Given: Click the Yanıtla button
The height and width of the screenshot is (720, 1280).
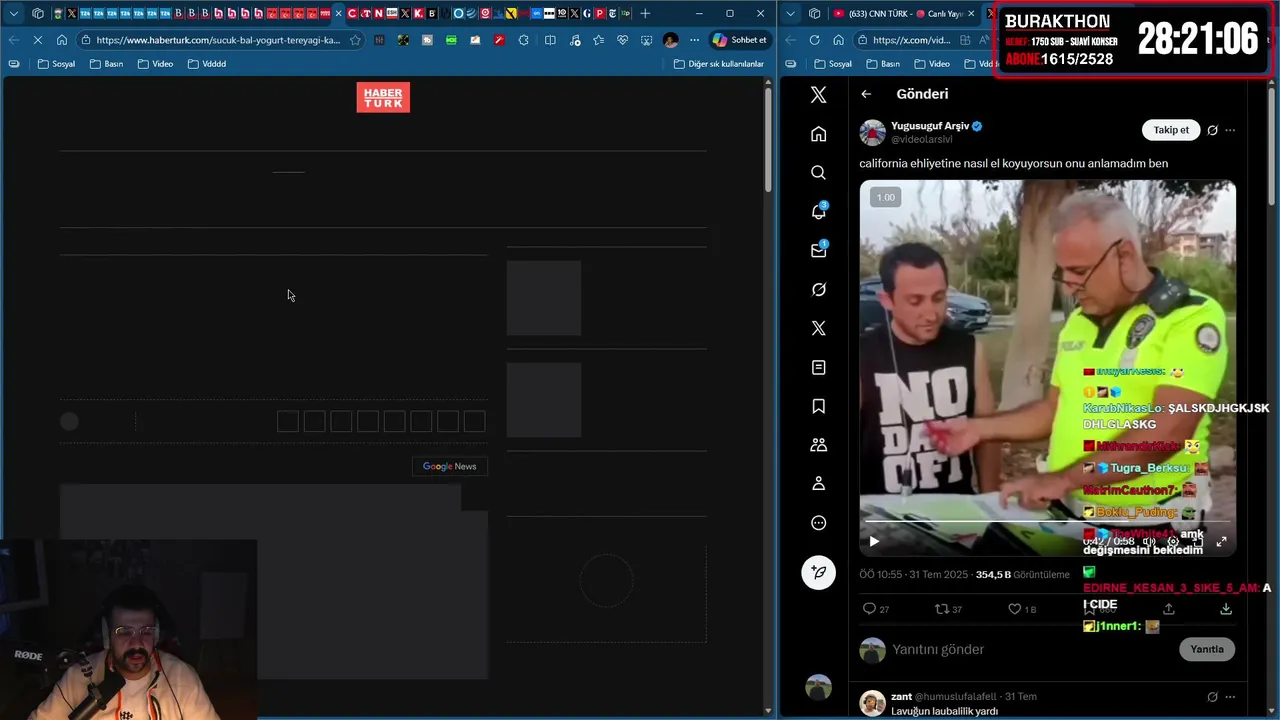Looking at the screenshot, I should pyautogui.click(x=1207, y=649).
